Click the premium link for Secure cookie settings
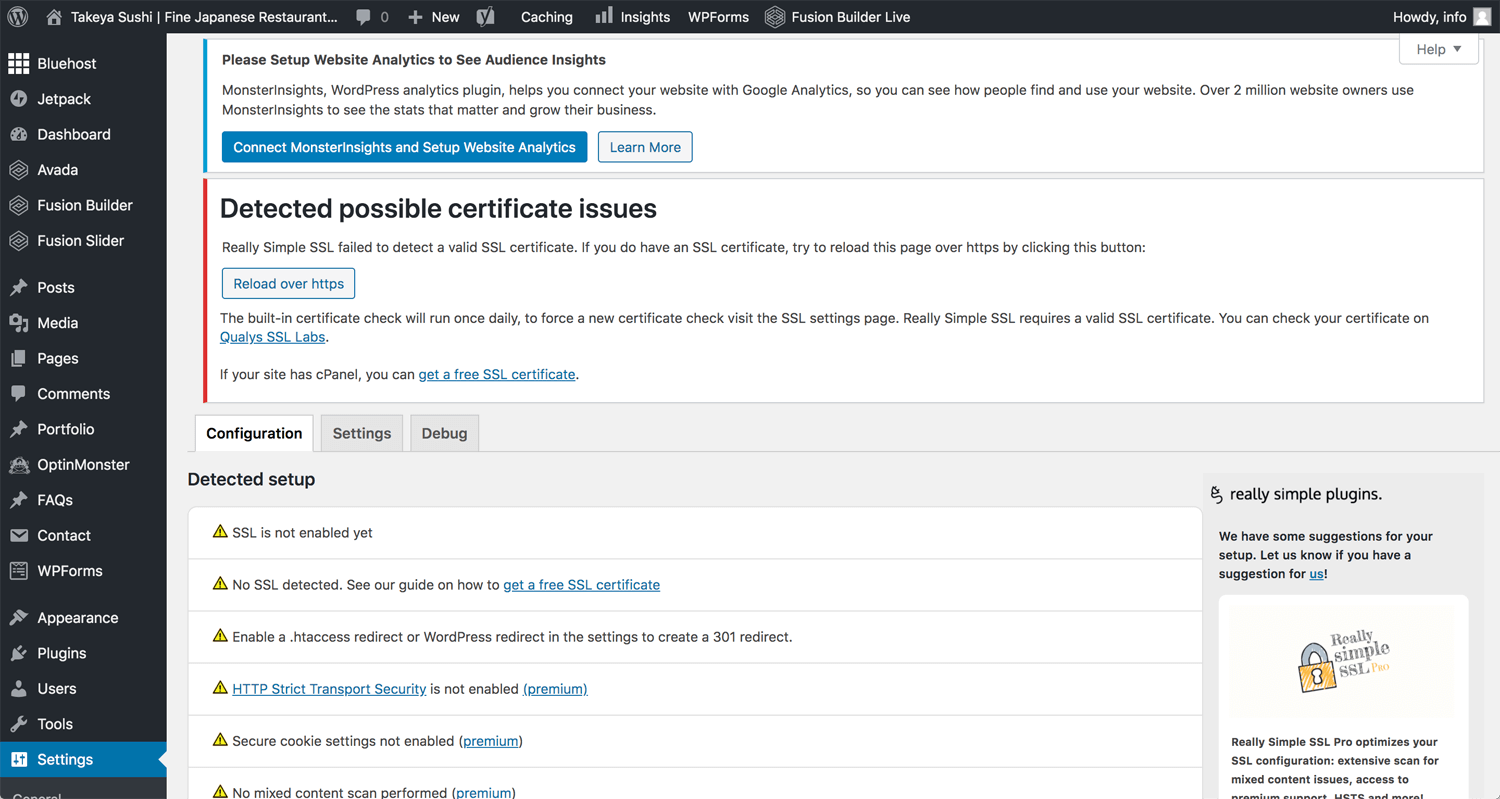This screenshot has height=799, width=1500. click(490, 741)
